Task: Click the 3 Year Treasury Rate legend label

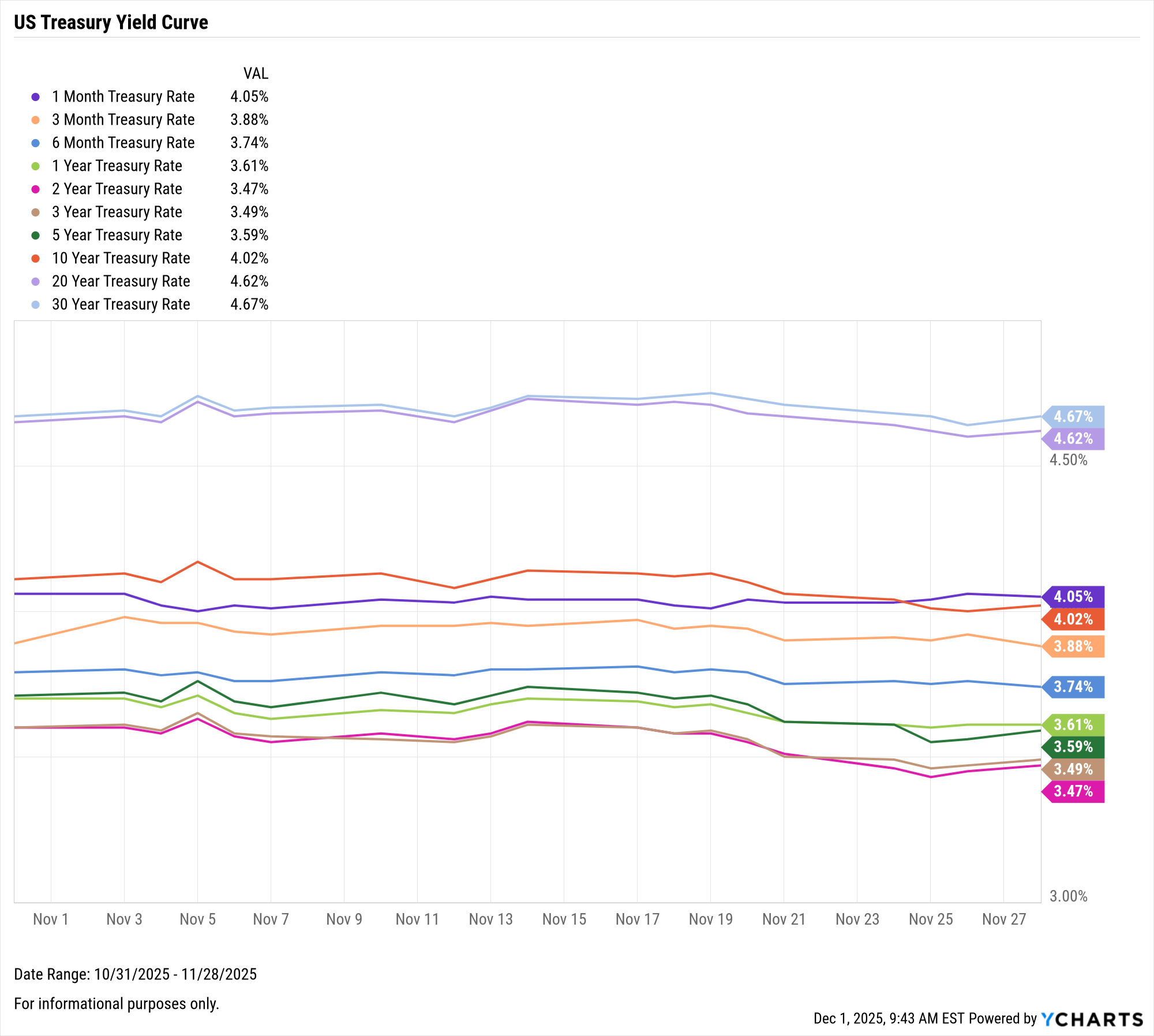Action: (x=117, y=212)
